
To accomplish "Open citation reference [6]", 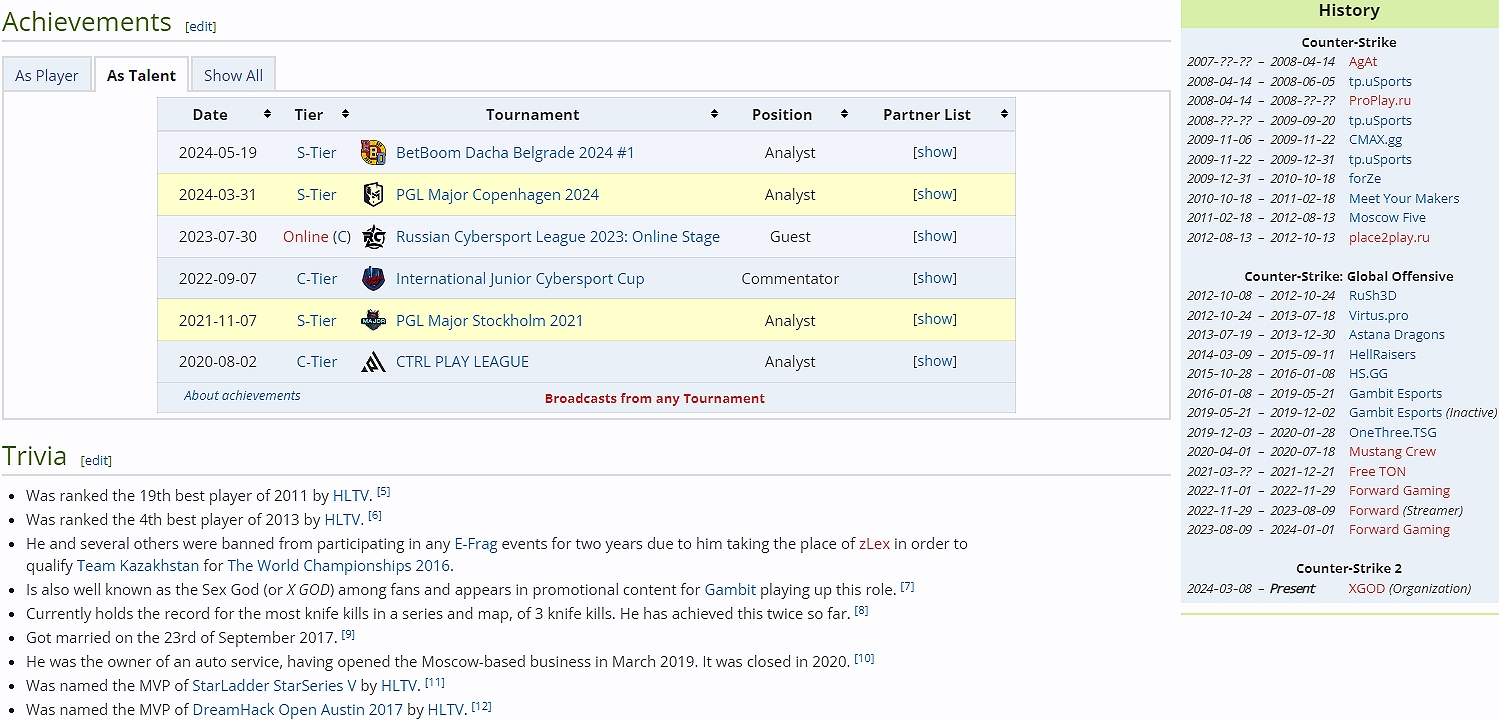I will (x=375, y=516).
